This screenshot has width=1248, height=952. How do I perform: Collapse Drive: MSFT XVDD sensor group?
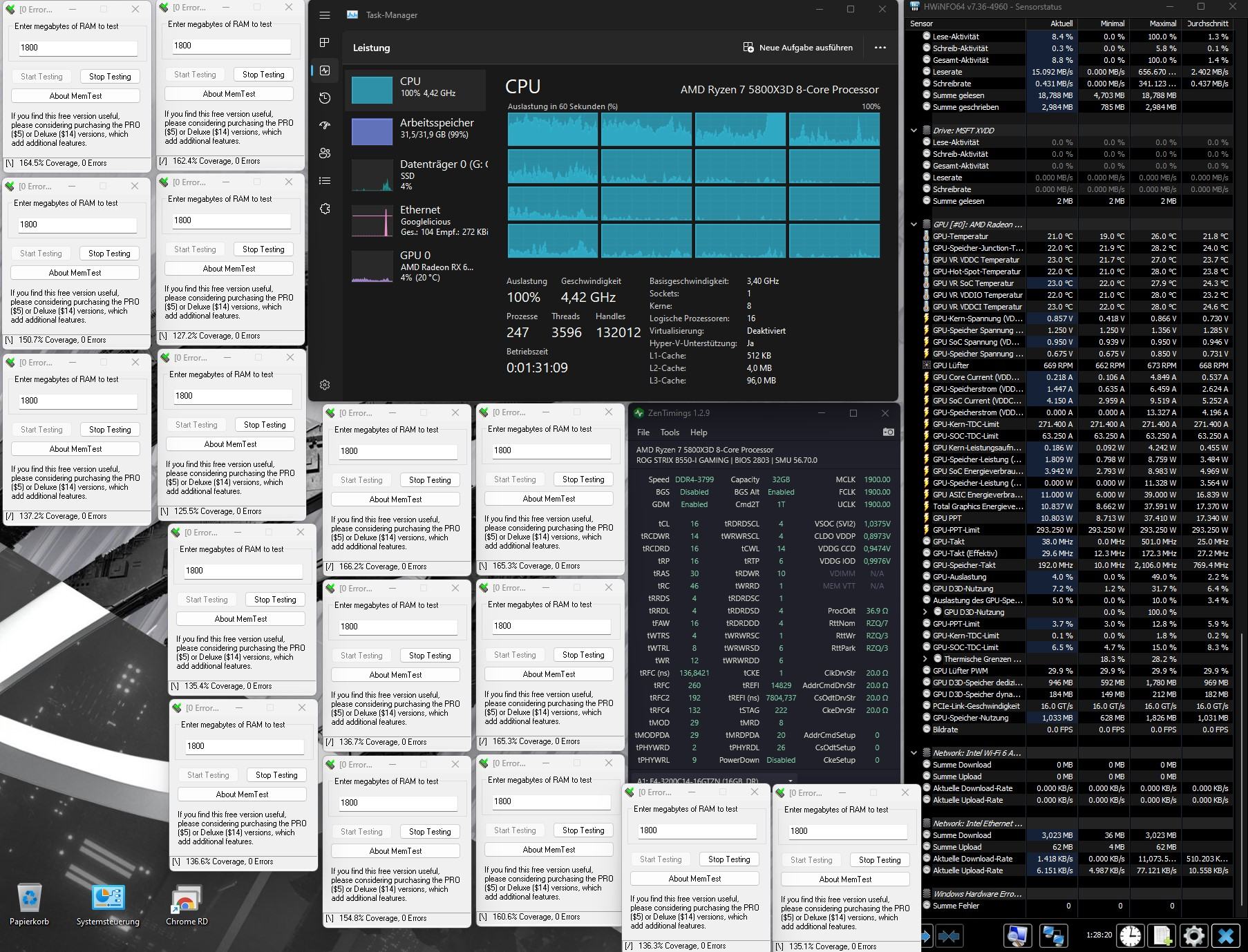click(x=914, y=131)
